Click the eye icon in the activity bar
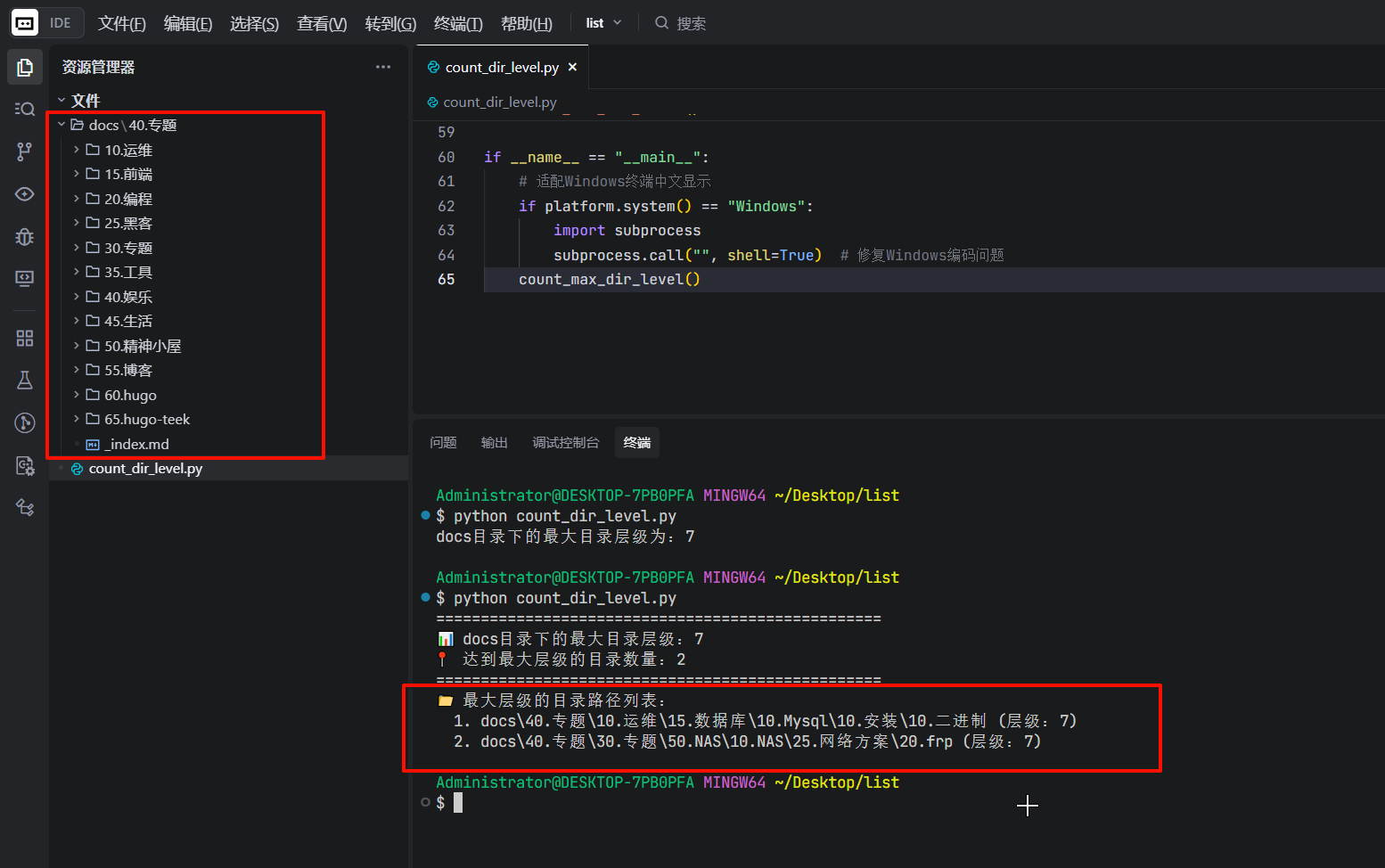1385x868 pixels. pyautogui.click(x=25, y=194)
